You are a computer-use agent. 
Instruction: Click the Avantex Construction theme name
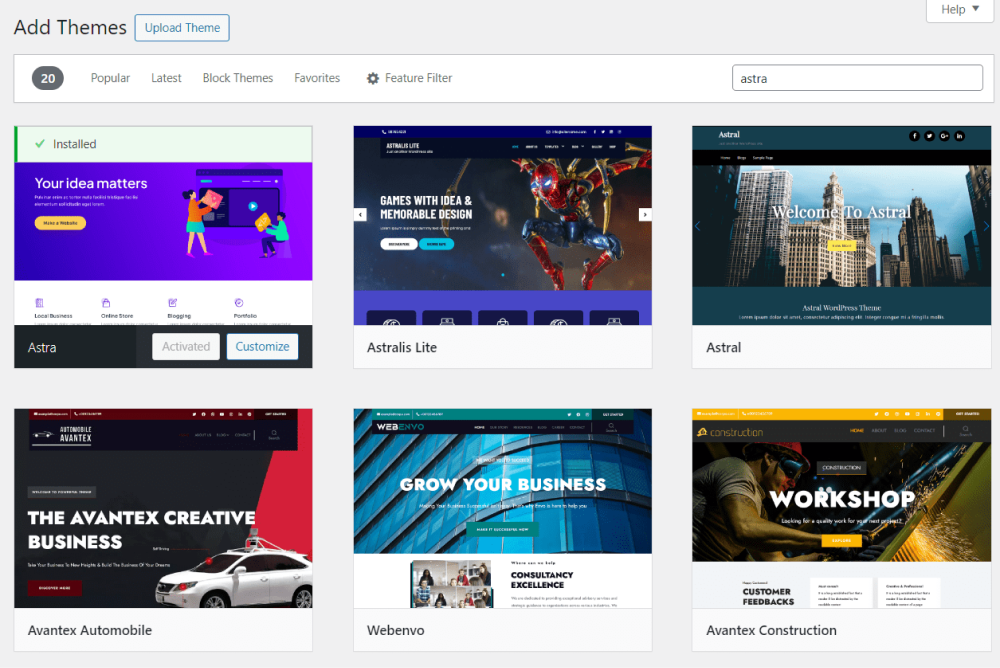click(771, 630)
